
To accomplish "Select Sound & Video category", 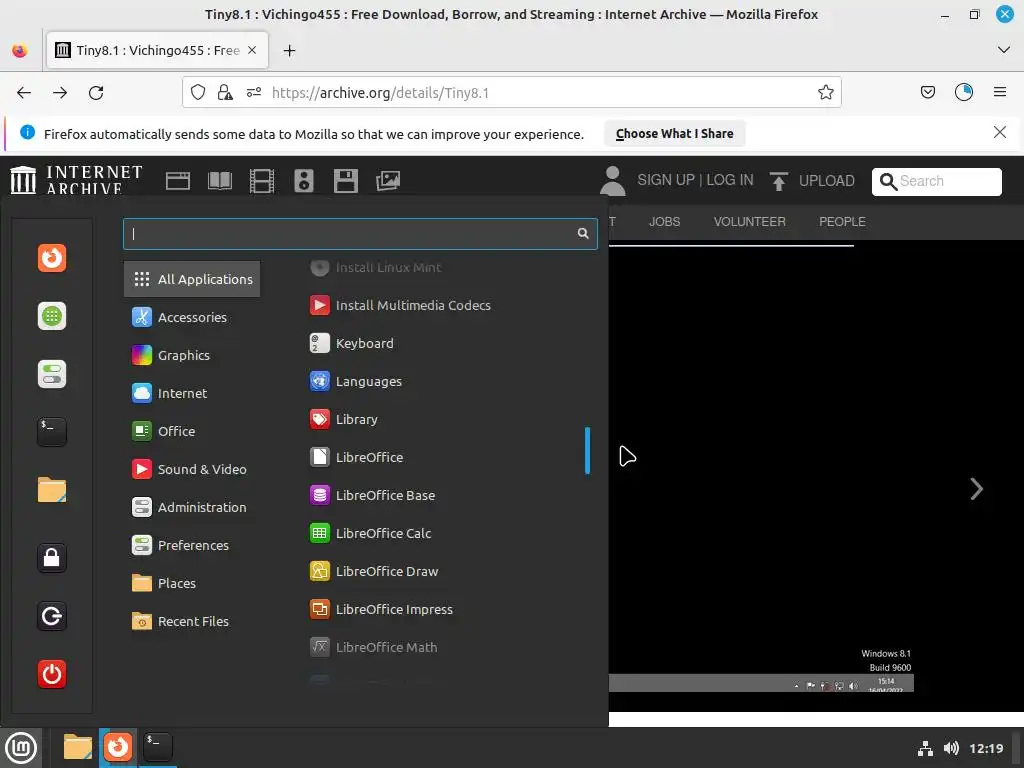I will point(192,469).
